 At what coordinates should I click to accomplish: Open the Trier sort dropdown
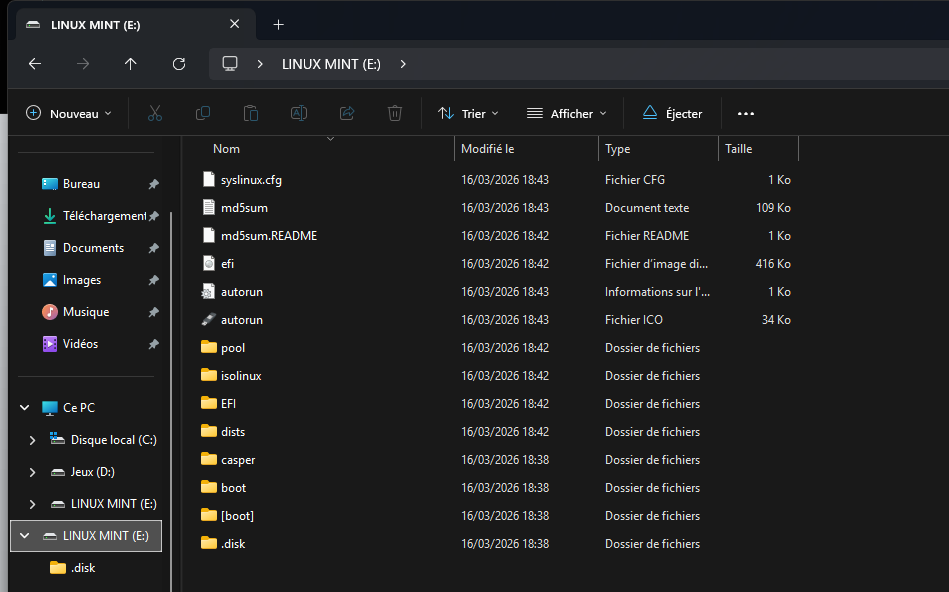[x=468, y=114]
